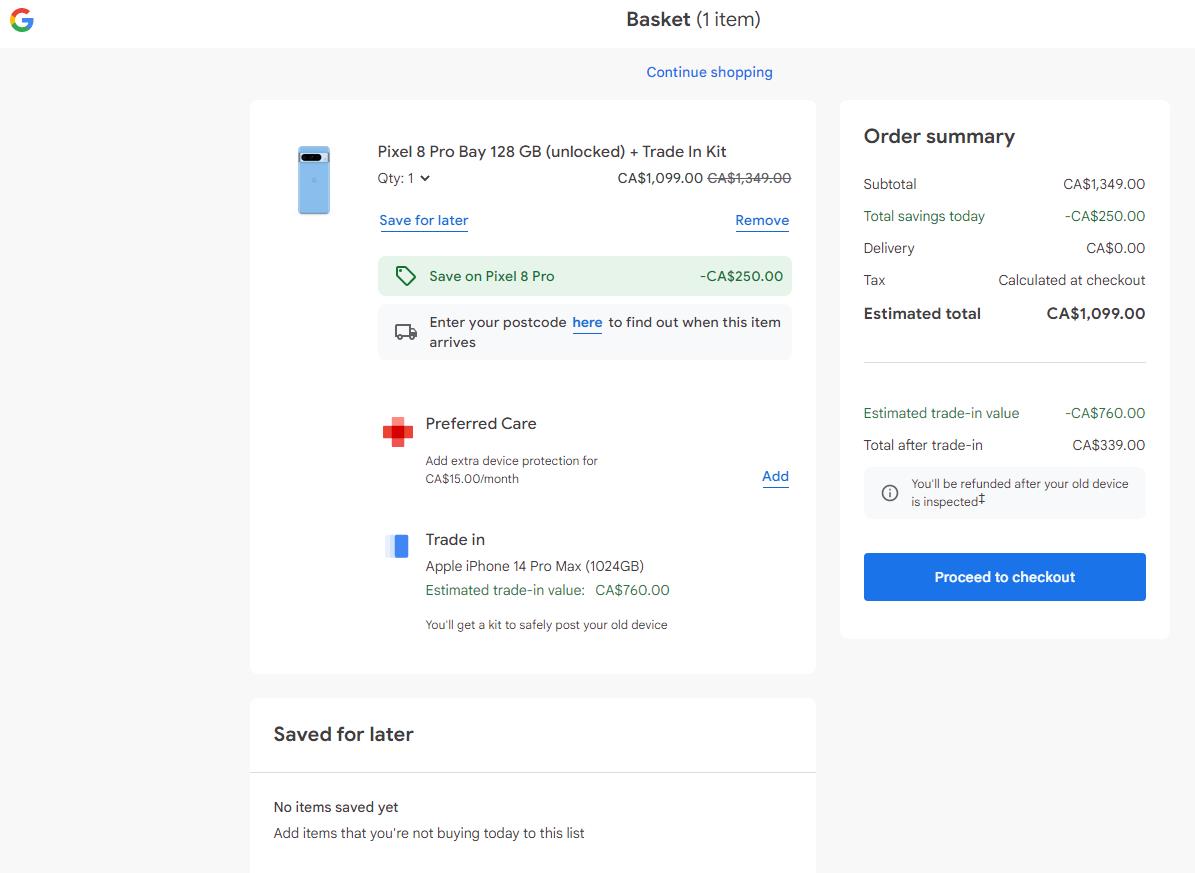Click the -CA$760.00 trade-in amount
Screen dimensions: 1195x873
coord(1105,413)
